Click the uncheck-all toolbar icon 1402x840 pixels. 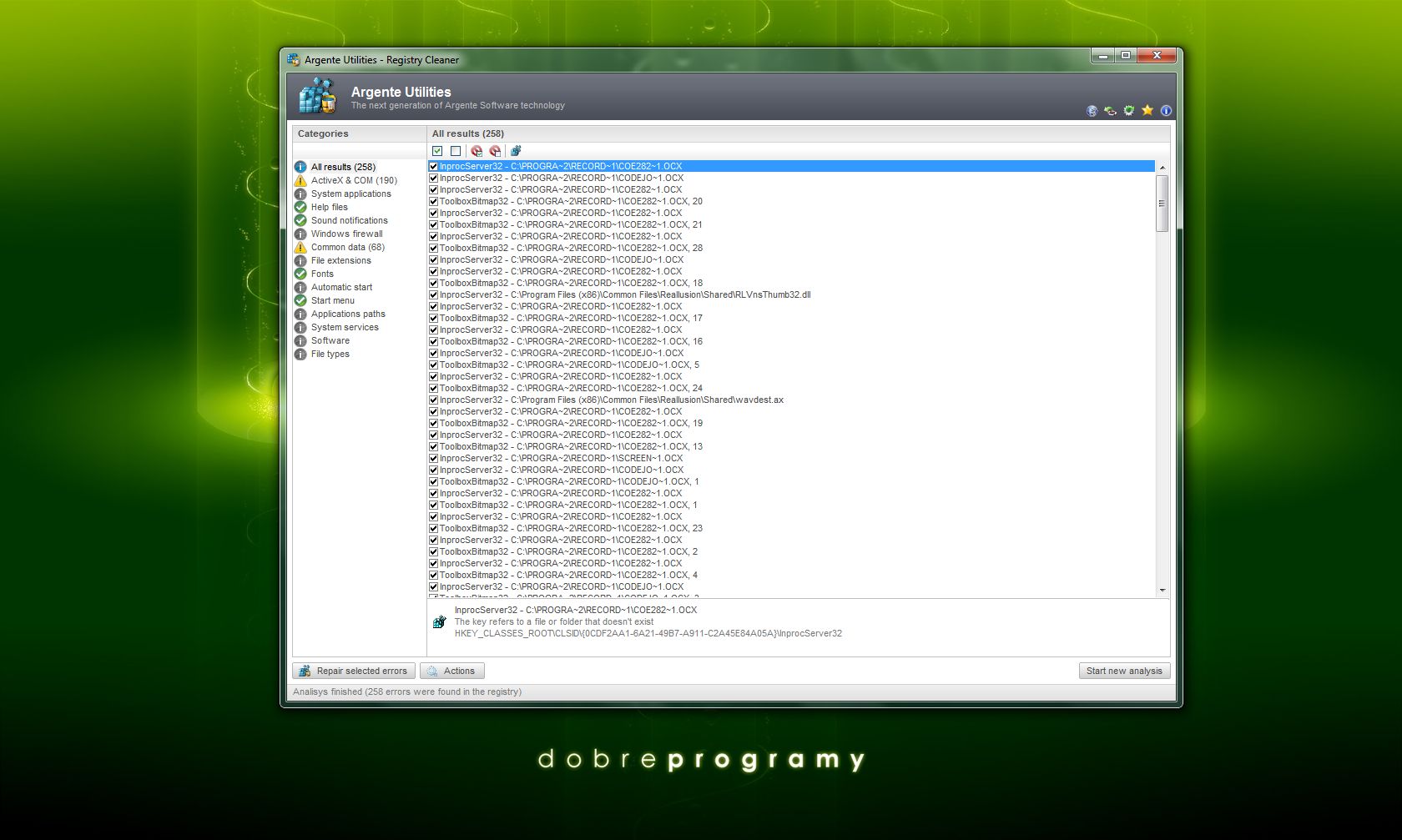point(456,151)
